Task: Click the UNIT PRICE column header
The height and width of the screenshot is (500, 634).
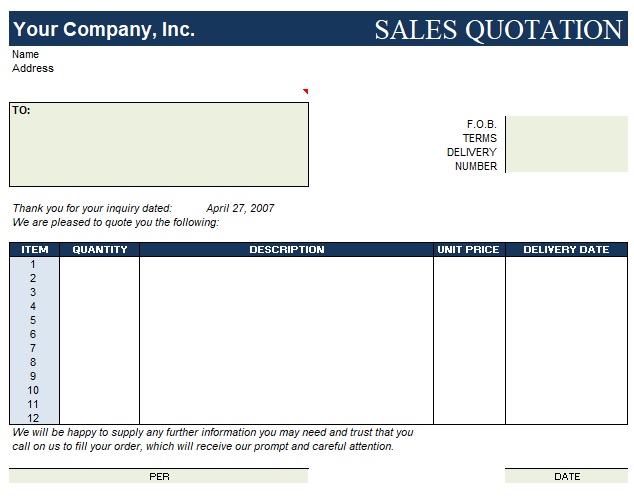Action: 468,250
